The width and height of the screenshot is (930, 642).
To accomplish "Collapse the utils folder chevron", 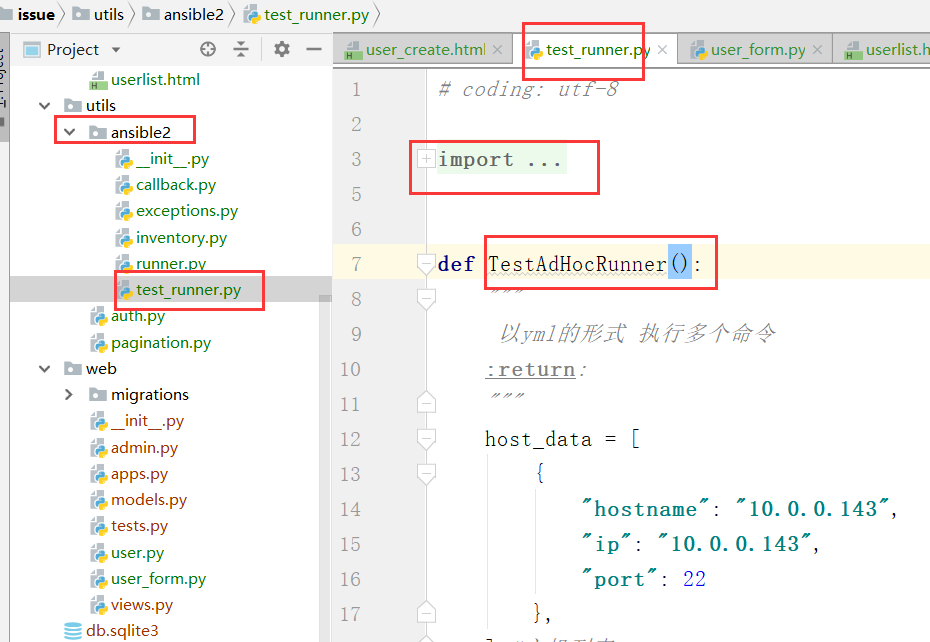I will tap(44, 106).
